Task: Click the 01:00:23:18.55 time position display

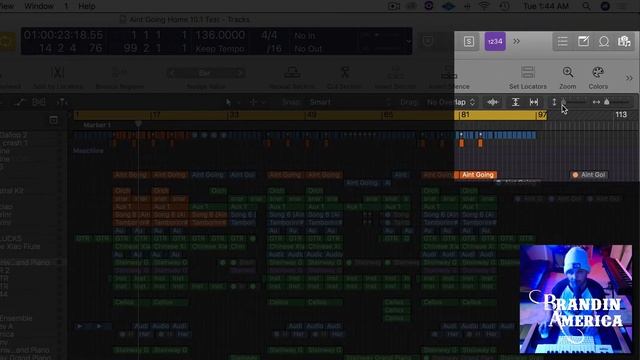Action: (63, 35)
